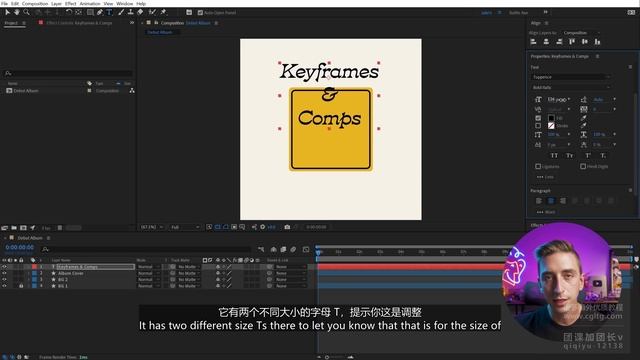Screen dimensions: 640x360
Task: Open the font family Tuppence dropdown
Action: [x=571, y=77]
